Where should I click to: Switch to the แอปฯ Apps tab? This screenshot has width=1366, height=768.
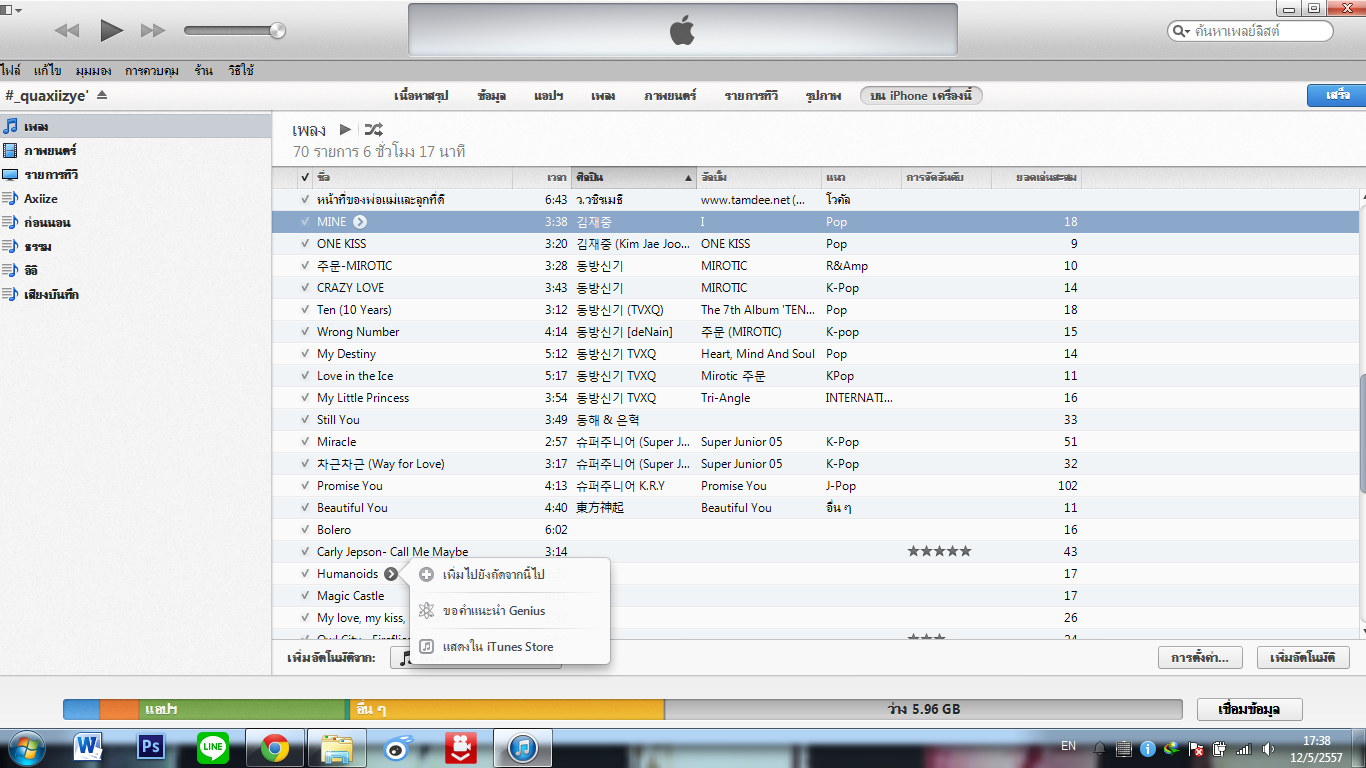[548, 96]
